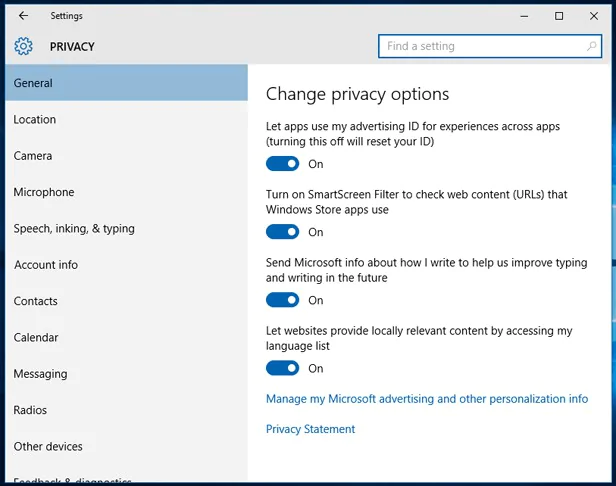Viewport: 616px width, 486px height.
Task: Go to Microphone settings
Action: 44,192
